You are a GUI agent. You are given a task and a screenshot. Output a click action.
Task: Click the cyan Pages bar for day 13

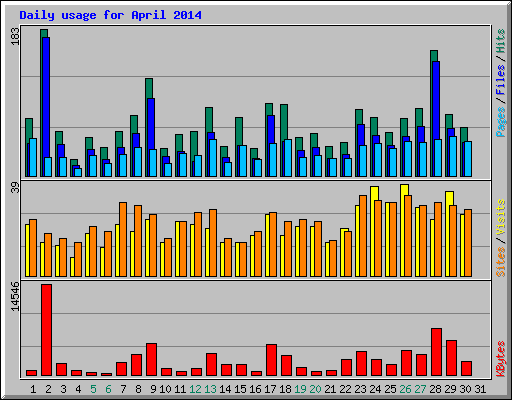[x=213, y=158]
